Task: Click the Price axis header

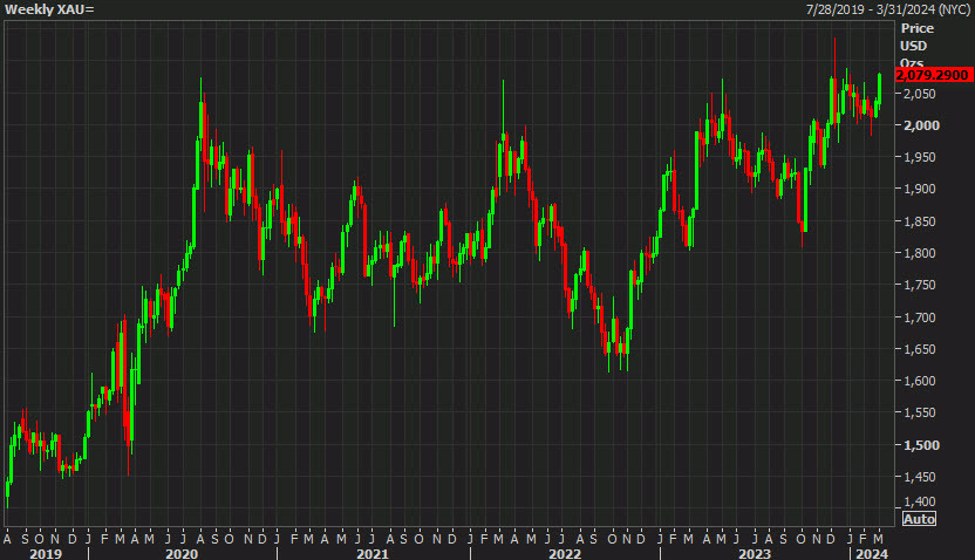Action: (x=916, y=29)
